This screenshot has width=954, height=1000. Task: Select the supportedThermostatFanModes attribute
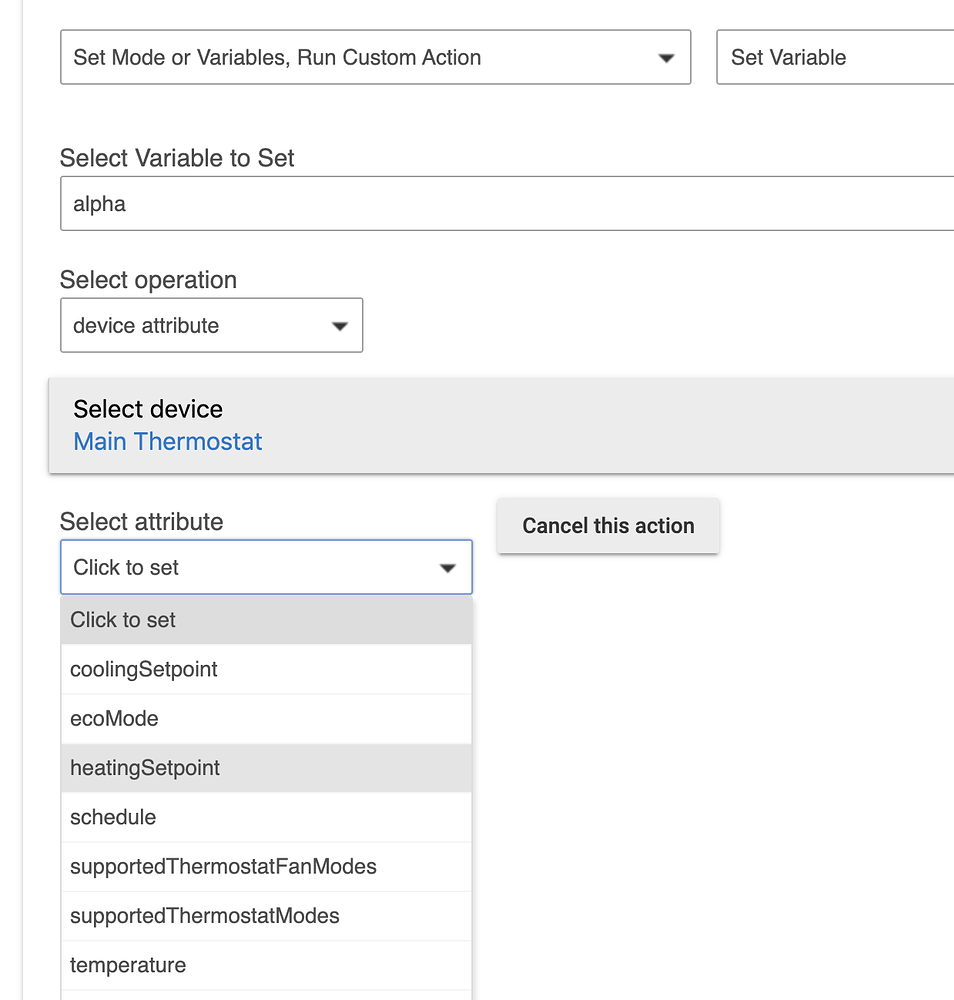pyautogui.click(x=267, y=867)
